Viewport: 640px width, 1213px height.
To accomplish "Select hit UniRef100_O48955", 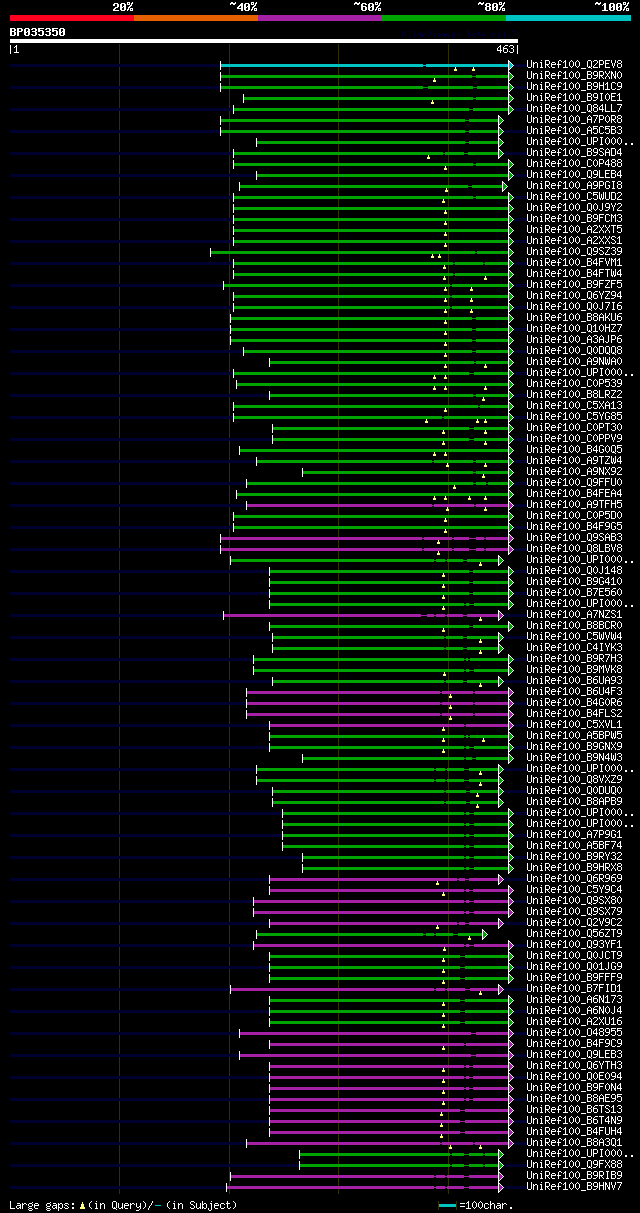I will (x=574, y=1033).
